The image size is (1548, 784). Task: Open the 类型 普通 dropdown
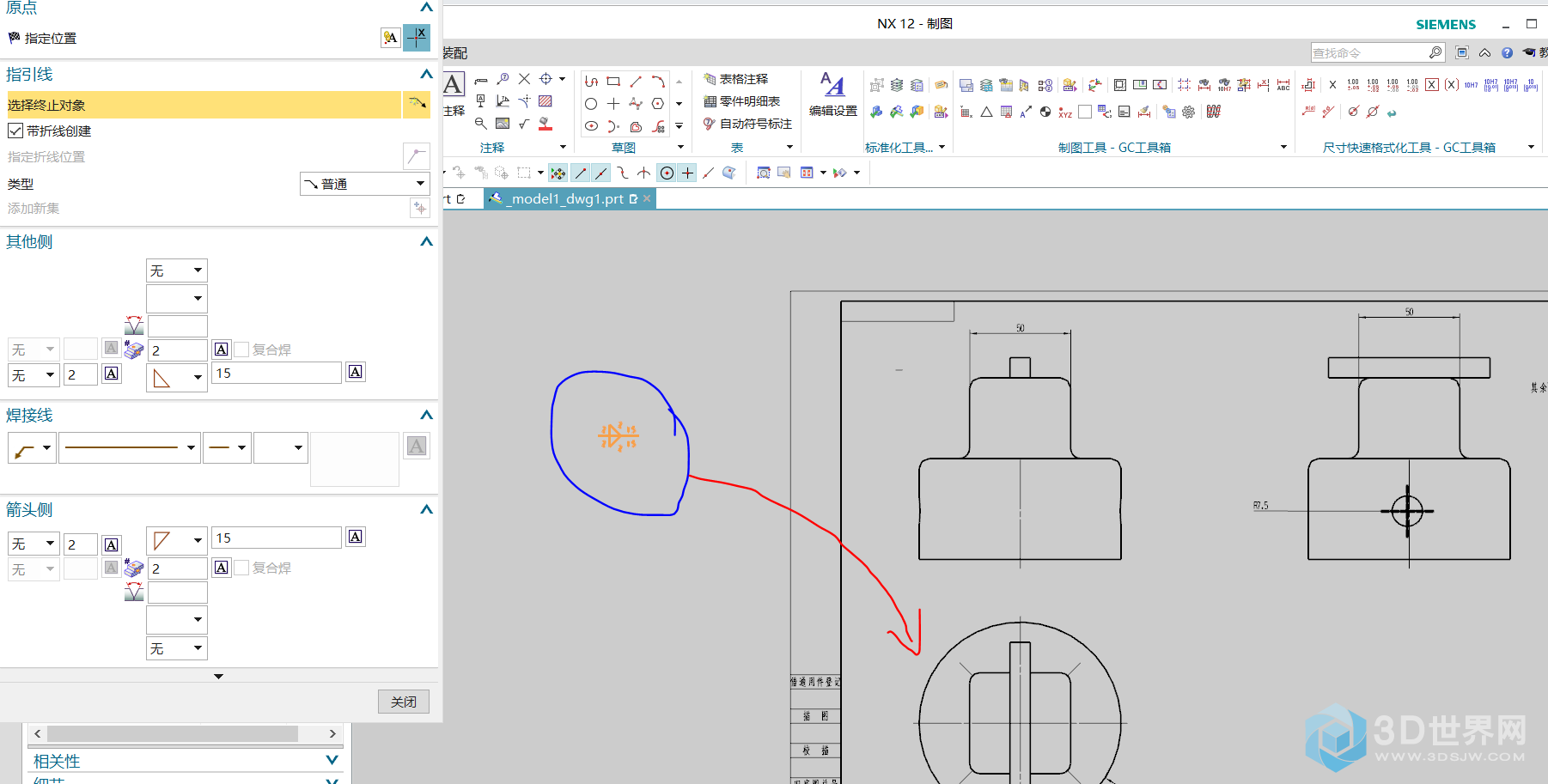click(364, 184)
